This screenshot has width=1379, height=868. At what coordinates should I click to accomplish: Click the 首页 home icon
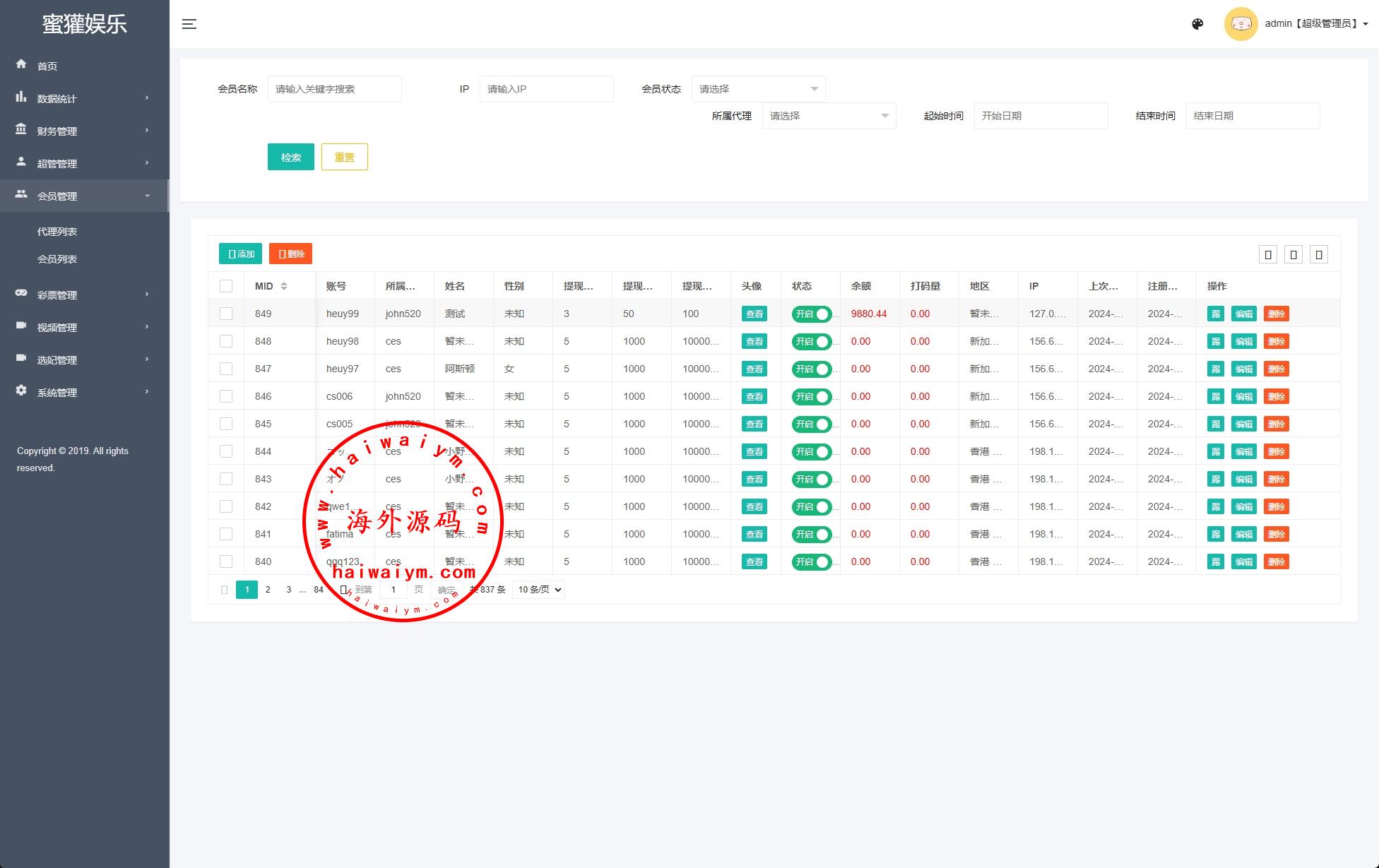click(21, 64)
